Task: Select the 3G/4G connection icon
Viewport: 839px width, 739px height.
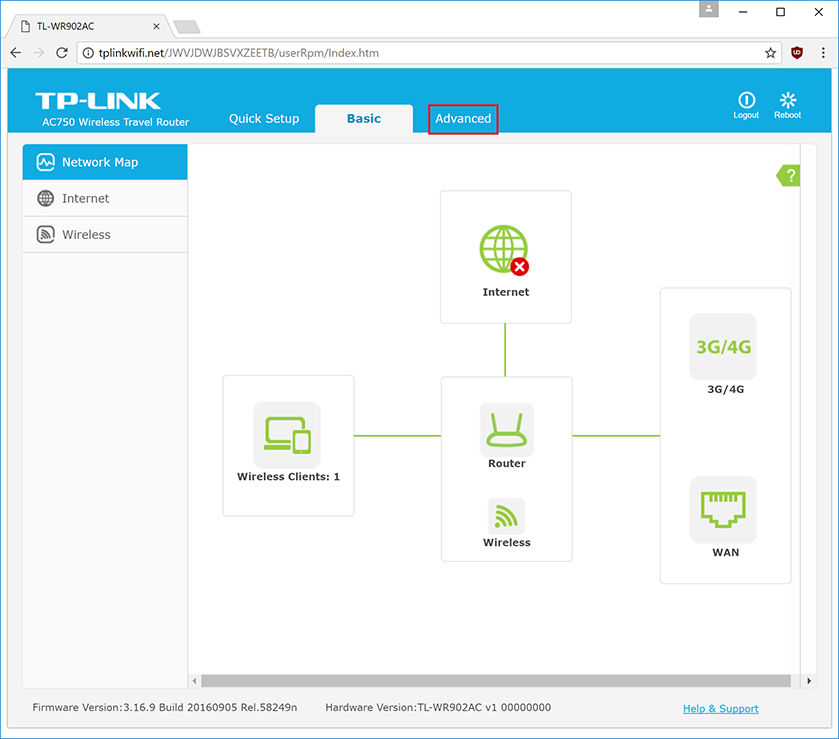Action: pos(723,347)
